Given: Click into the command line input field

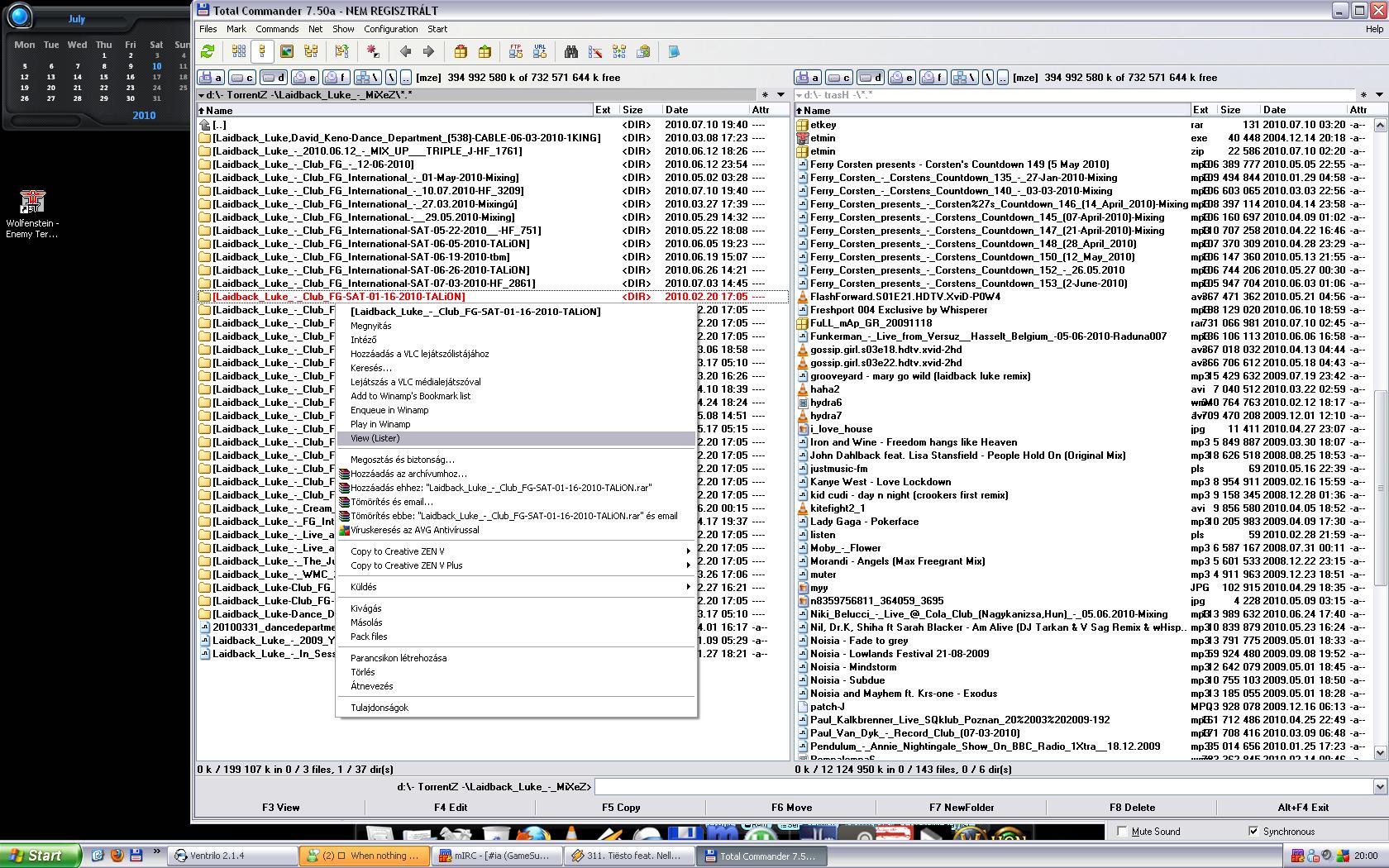Looking at the screenshot, I should (982, 787).
